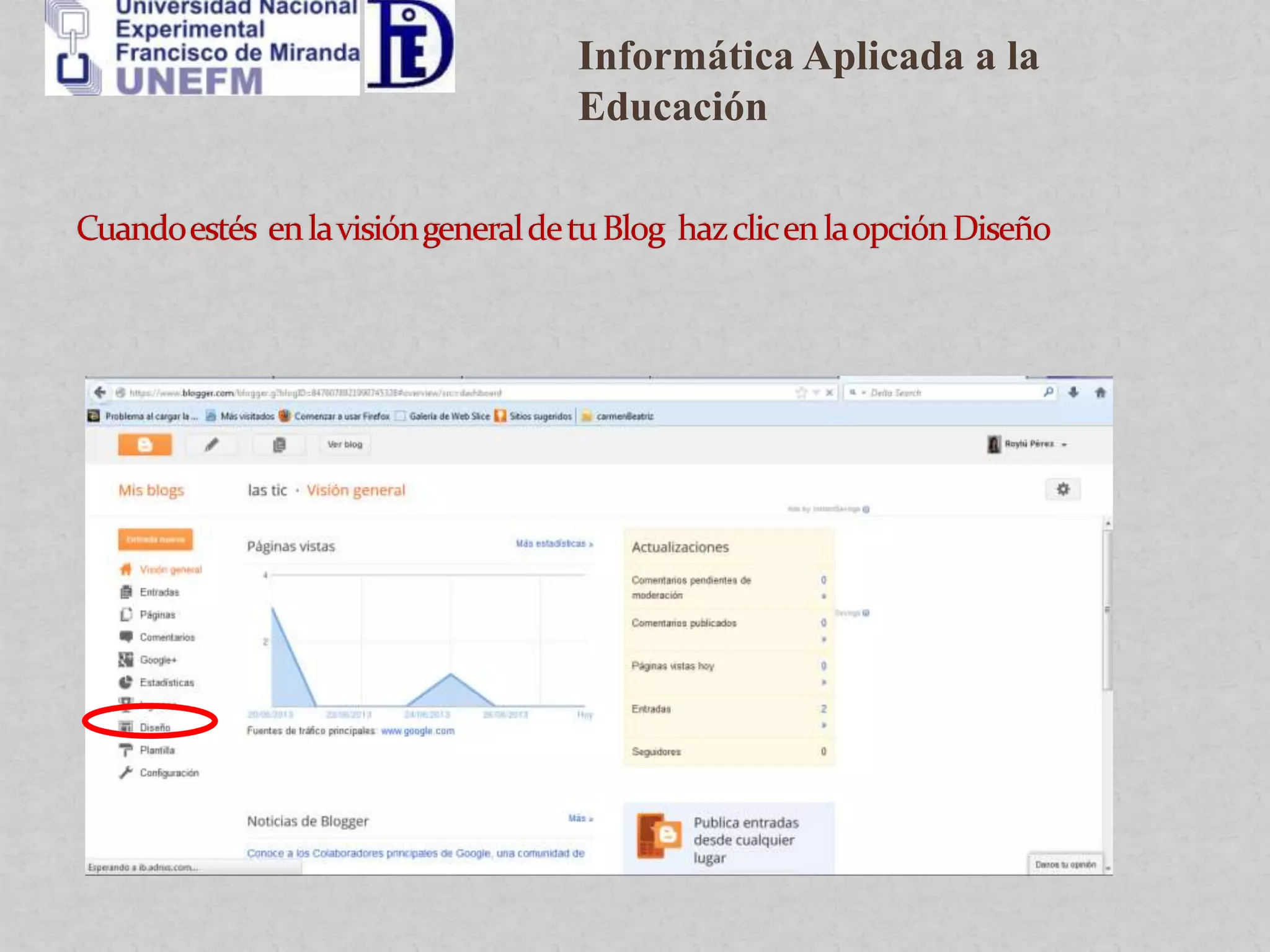Click the Estadísticas pie chart icon
The image size is (1270, 952).
(x=126, y=682)
